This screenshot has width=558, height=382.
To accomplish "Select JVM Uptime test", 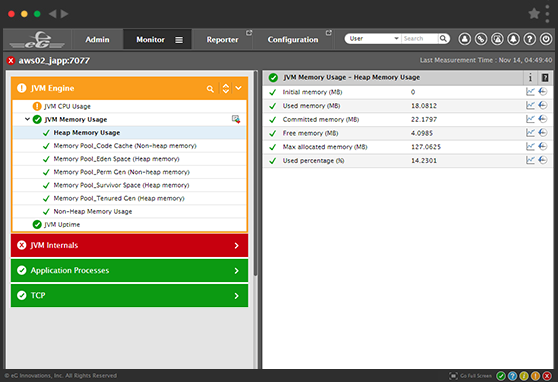I will [x=62, y=225].
